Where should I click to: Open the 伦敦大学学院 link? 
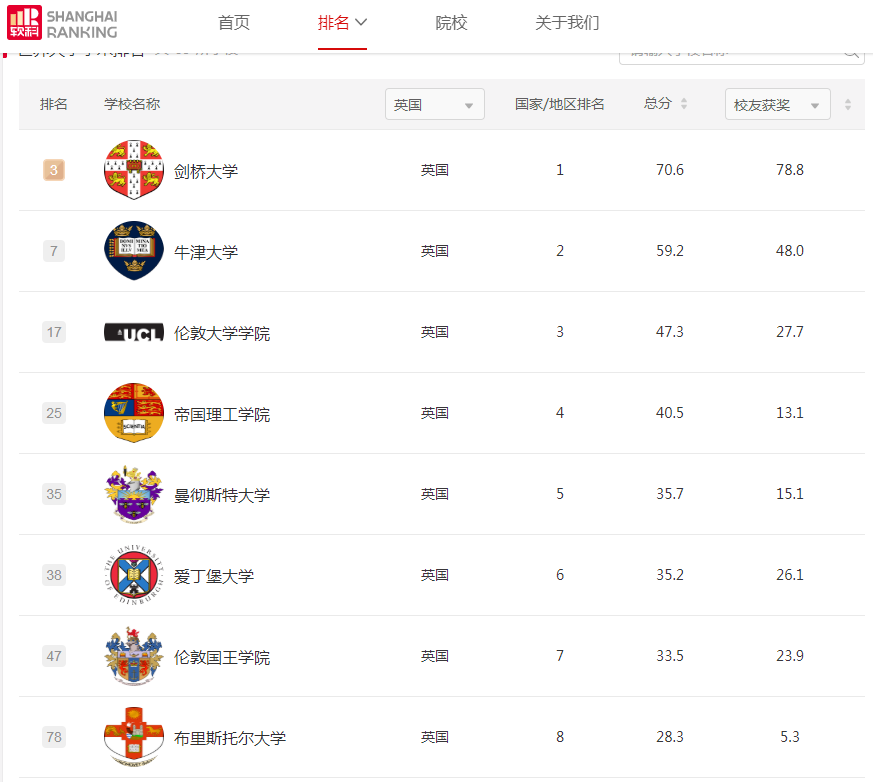tap(222, 333)
